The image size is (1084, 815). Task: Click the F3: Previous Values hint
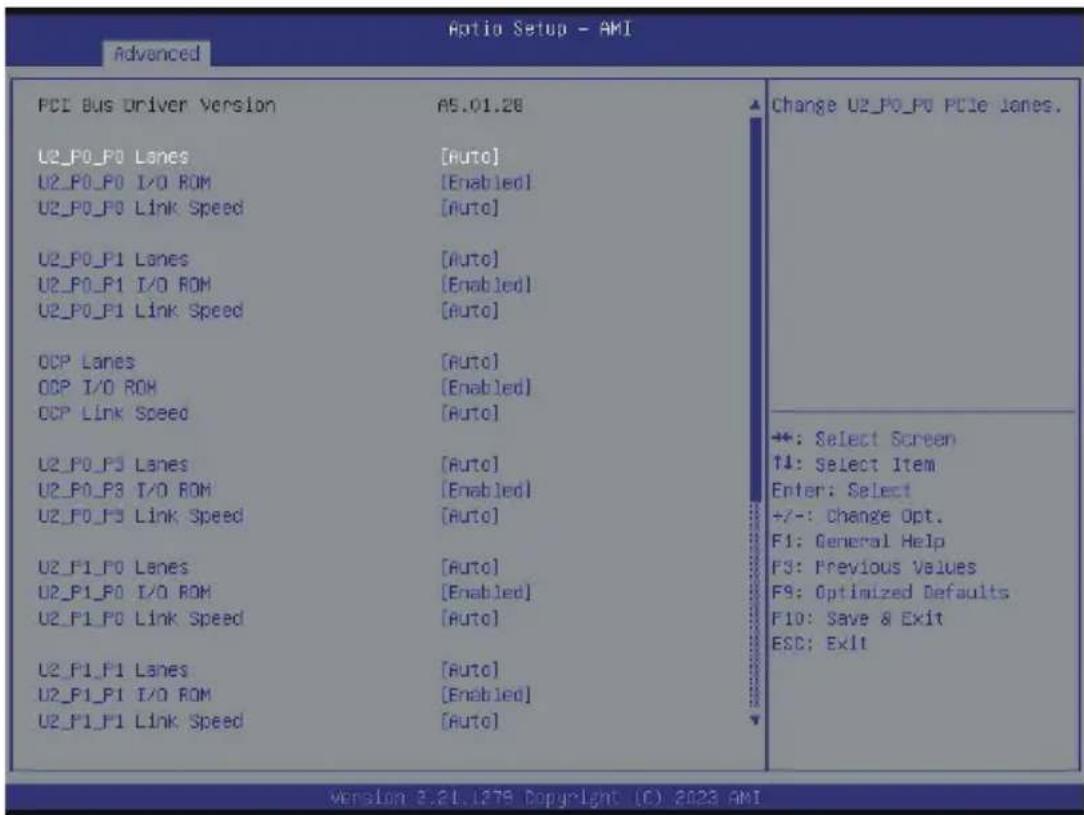point(874,567)
